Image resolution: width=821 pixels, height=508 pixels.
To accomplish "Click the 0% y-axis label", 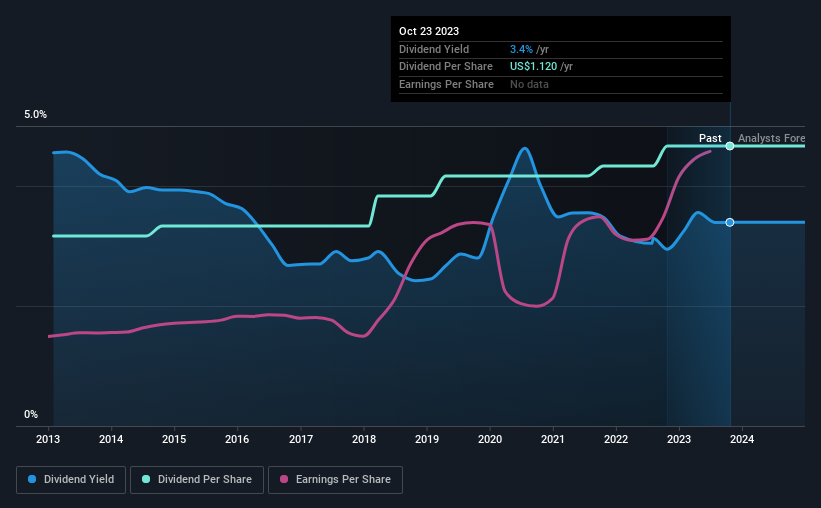I will tap(31, 414).
